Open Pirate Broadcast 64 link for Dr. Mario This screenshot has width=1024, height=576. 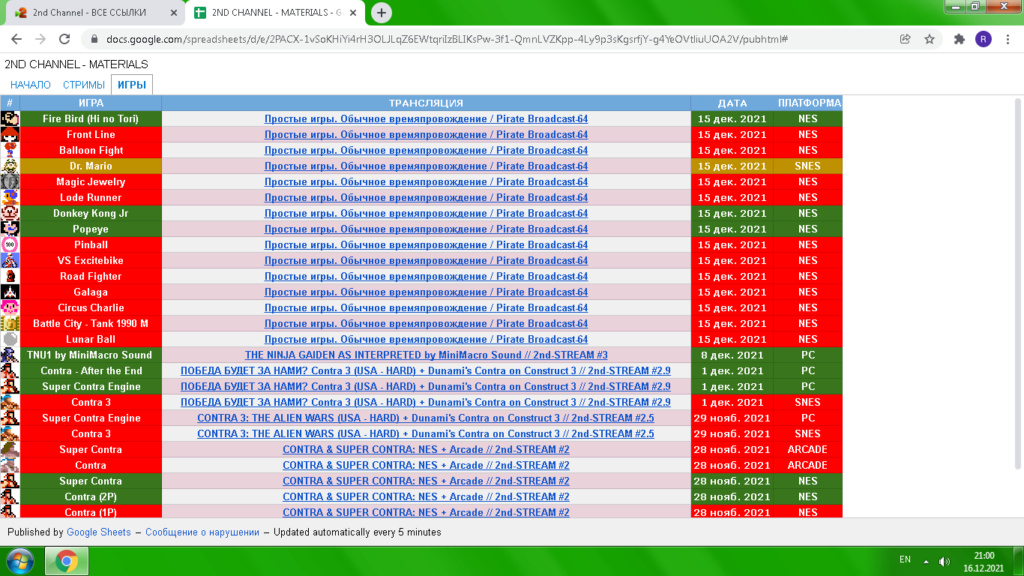(426, 166)
